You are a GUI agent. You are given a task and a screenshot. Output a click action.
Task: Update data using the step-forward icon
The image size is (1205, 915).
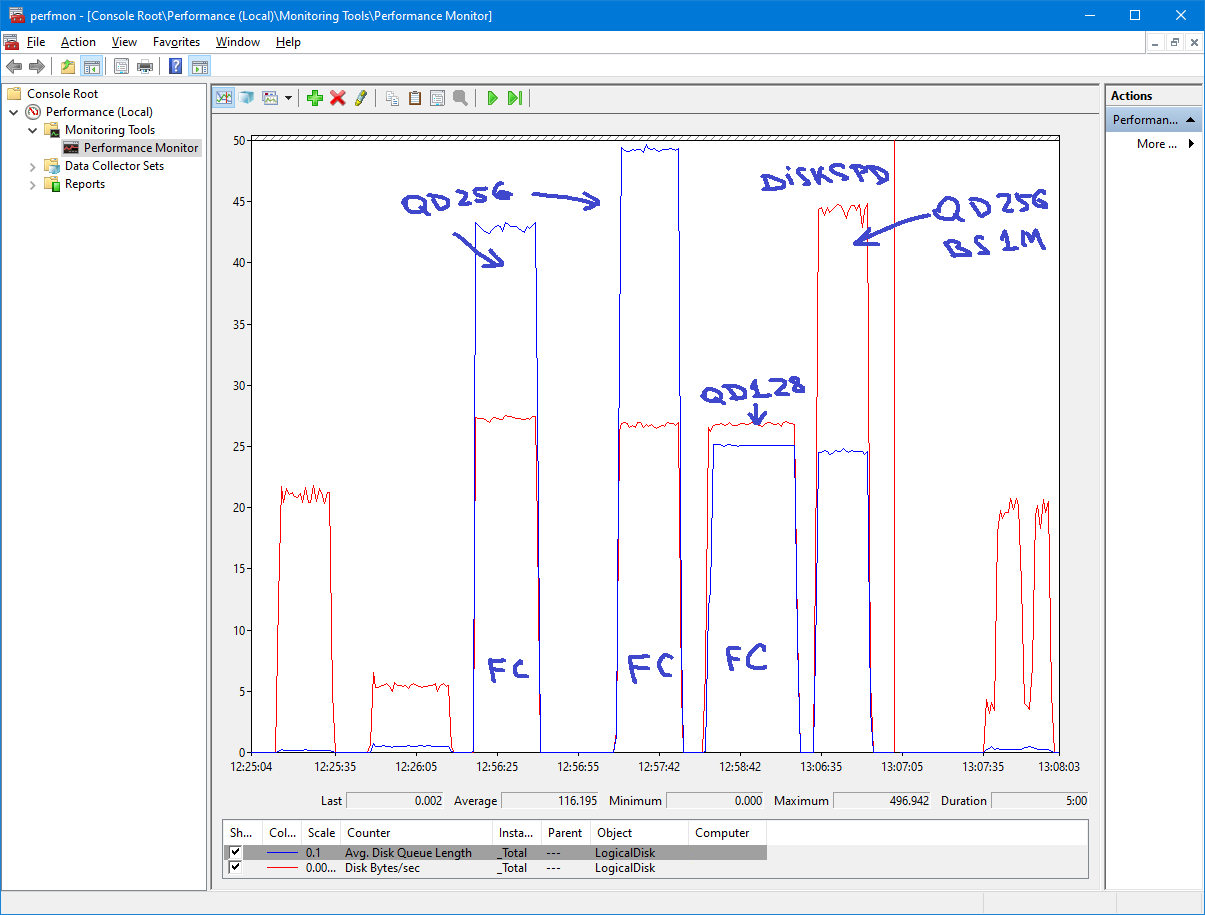(x=515, y=97)
